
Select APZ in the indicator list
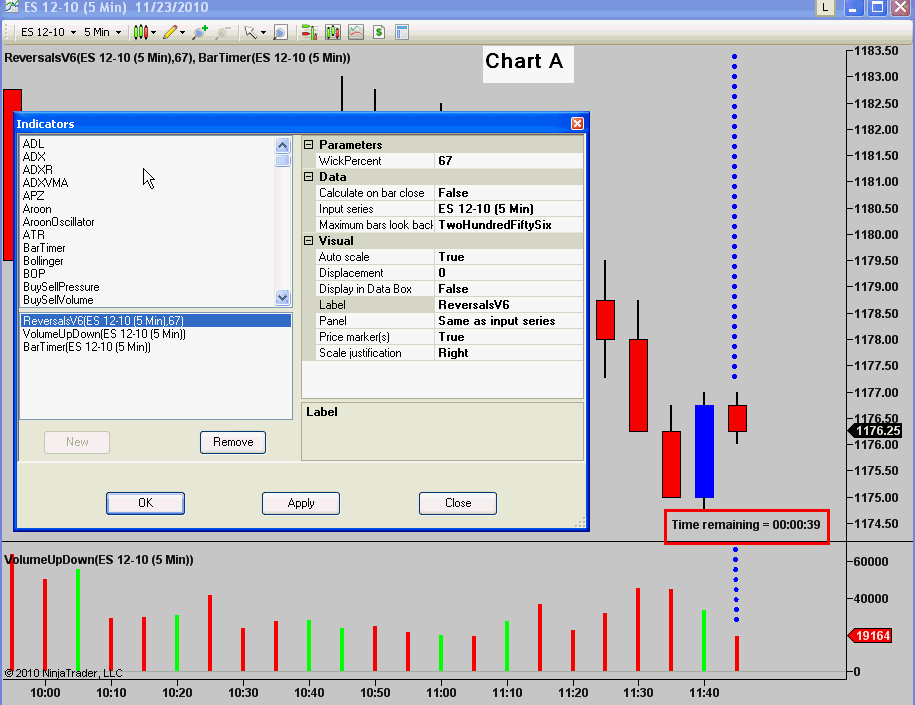(33, 196)
